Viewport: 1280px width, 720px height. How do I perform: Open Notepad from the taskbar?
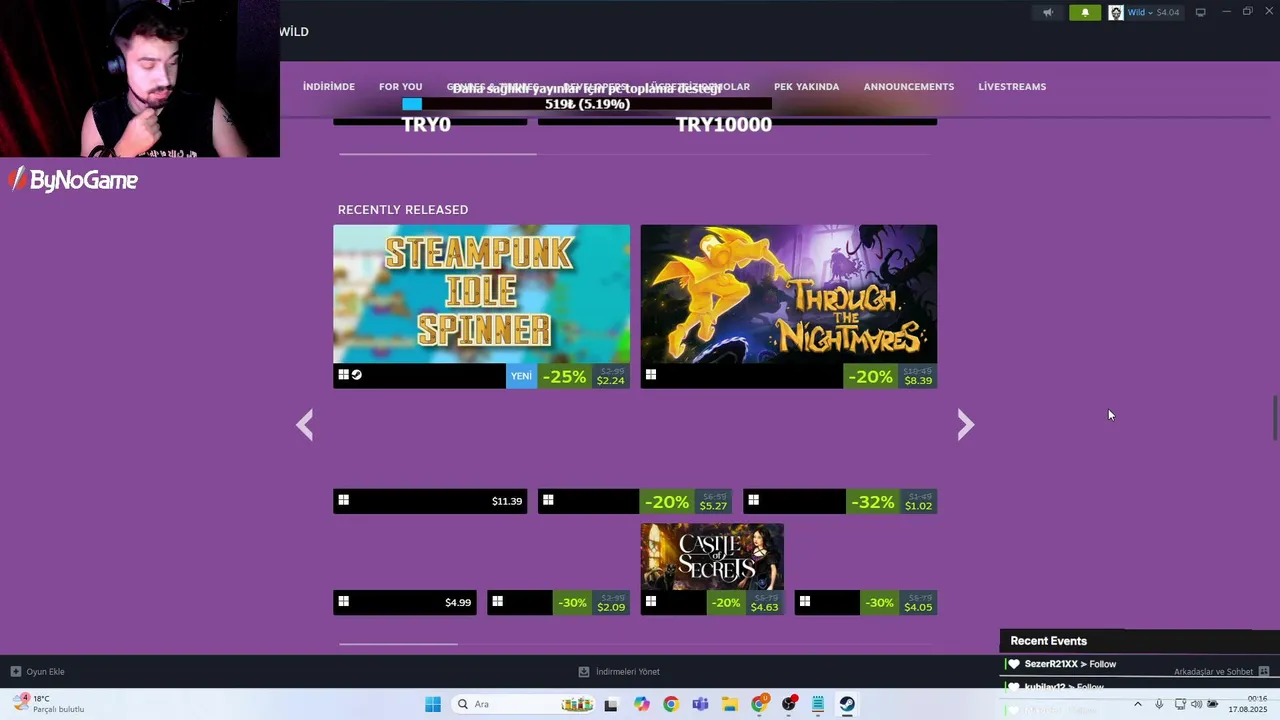pyautogui.click(x=818, y=704)
